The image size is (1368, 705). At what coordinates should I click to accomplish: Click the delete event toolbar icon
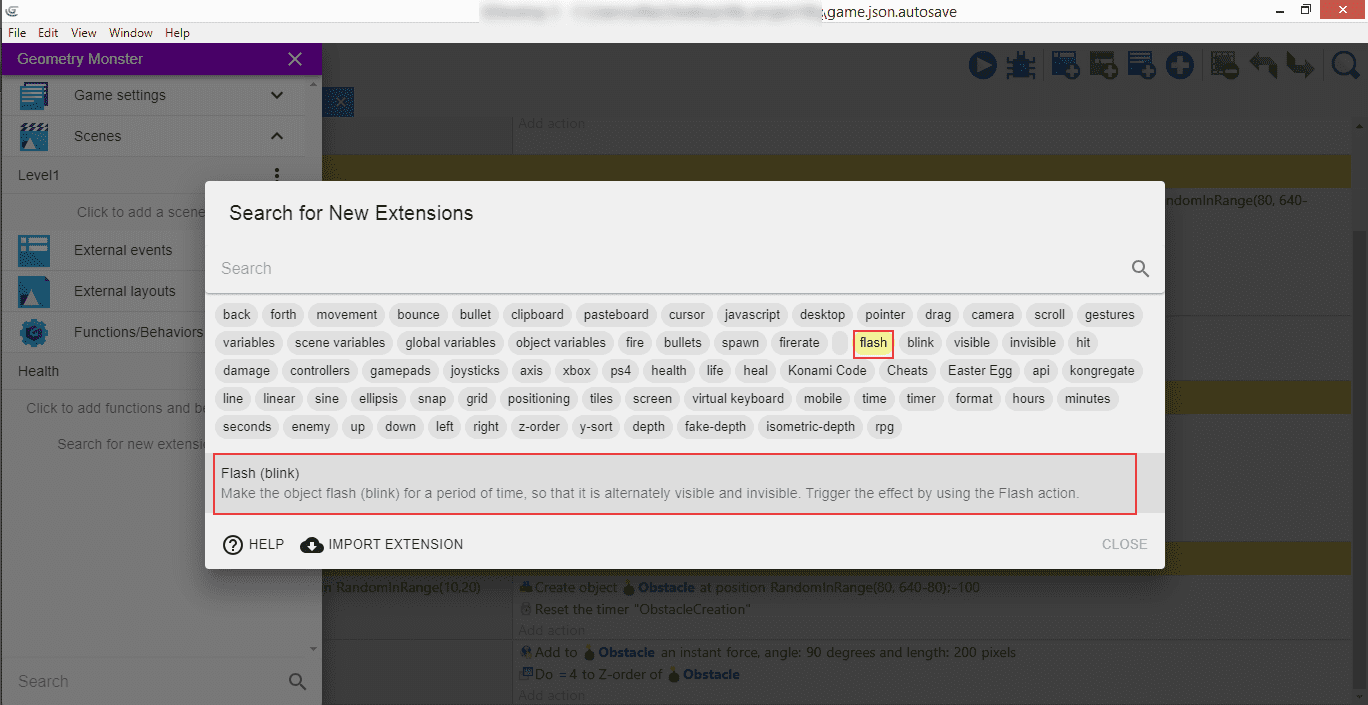point(1224,66)
